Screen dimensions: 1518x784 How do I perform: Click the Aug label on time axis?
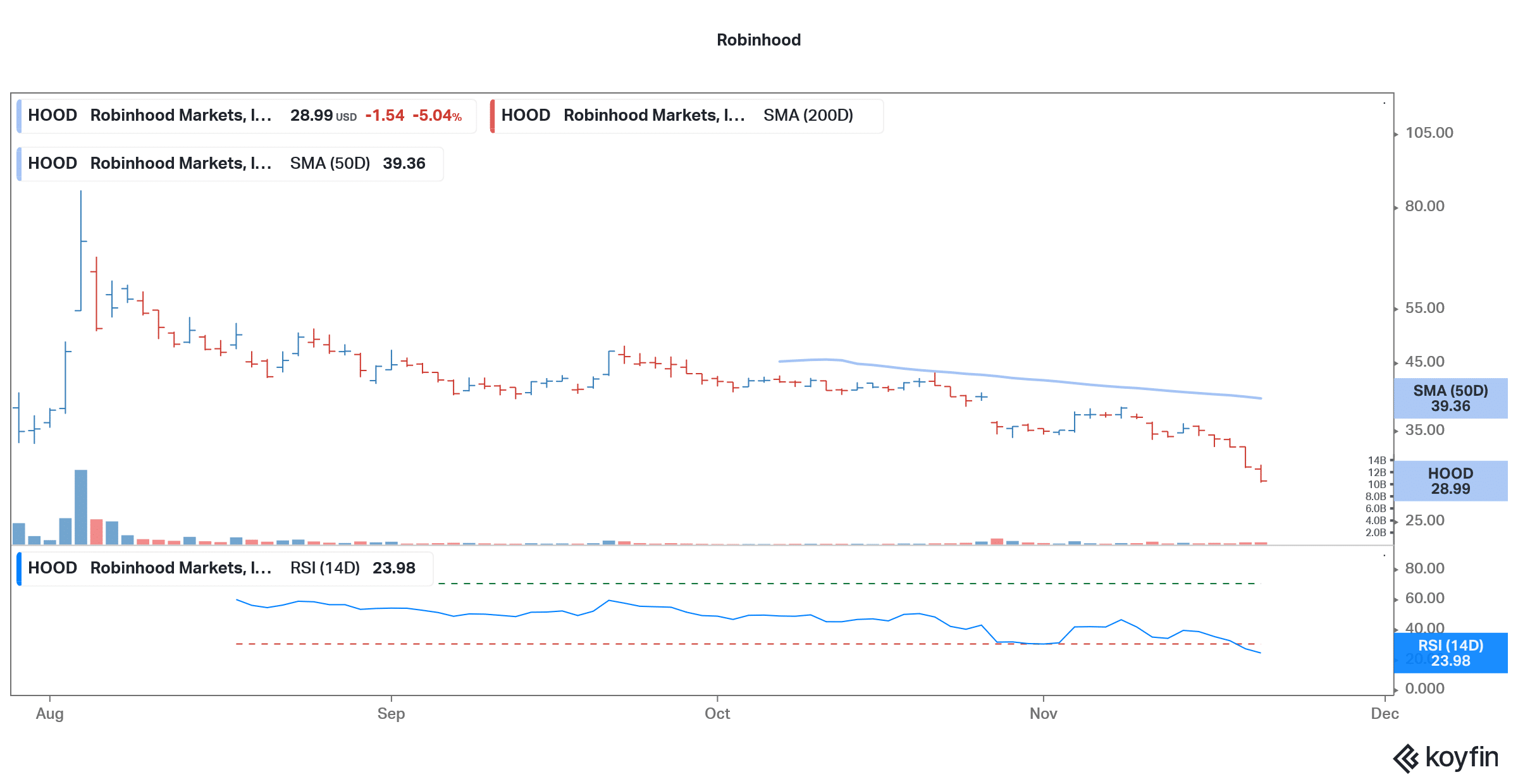point(50,714)
